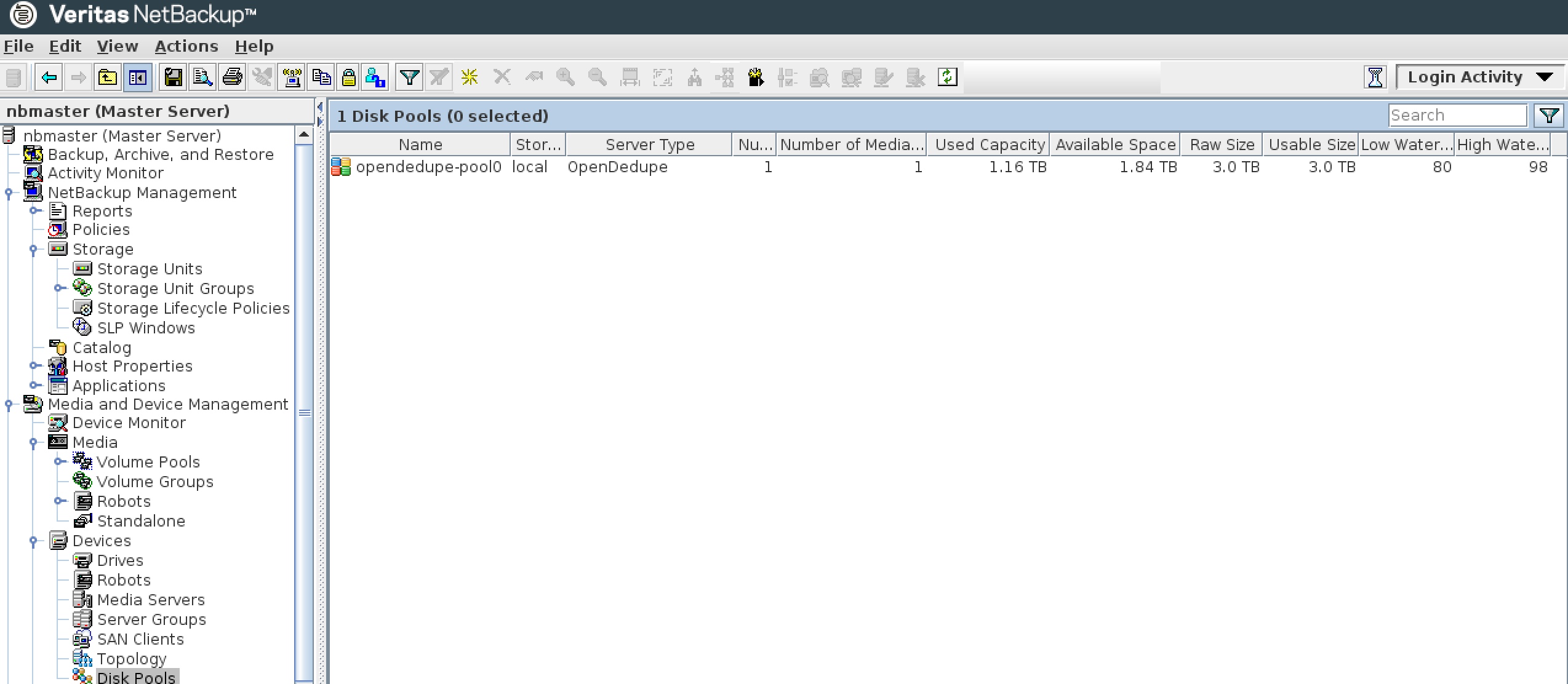Click the filter icon beside the Search field
The width and height of the screenshot is (1568, 684).
1550,114
